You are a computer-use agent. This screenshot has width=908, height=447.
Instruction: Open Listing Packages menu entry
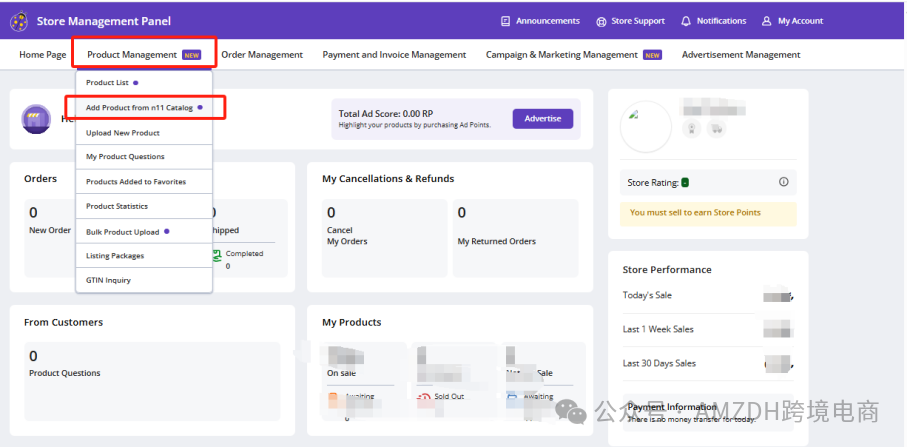[x=144, y=256]
